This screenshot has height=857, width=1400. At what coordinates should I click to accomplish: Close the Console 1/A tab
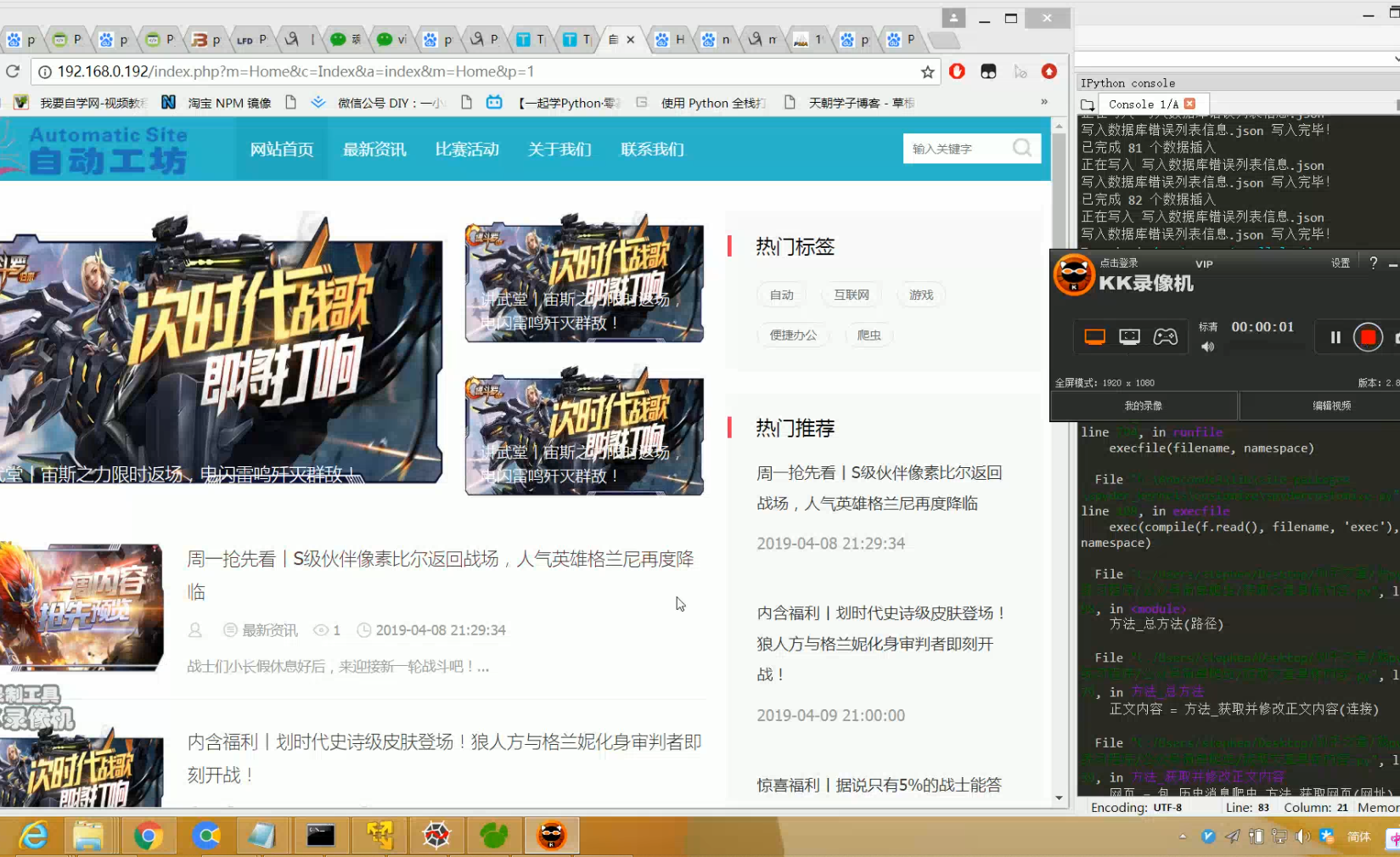[x=1189, y=104]
